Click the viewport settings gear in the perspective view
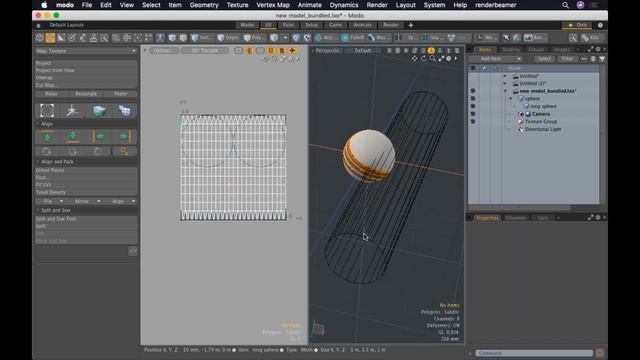Viewport: 640px width, 360px height. click(x=449, y=59)
